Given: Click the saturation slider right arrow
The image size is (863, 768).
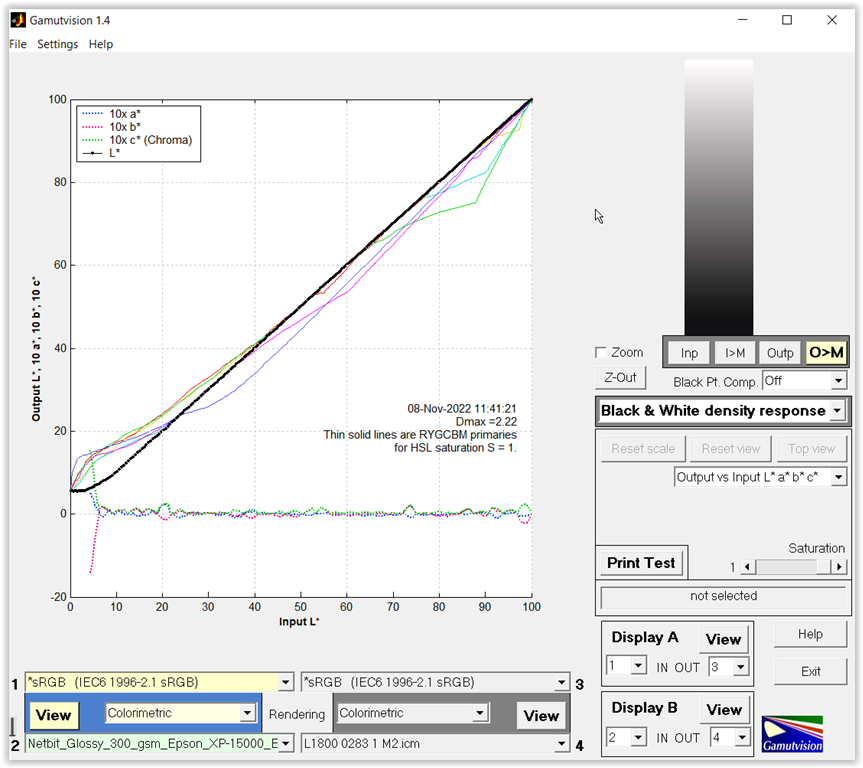Looking at the screenshot, I should click(x=838, y=567).
